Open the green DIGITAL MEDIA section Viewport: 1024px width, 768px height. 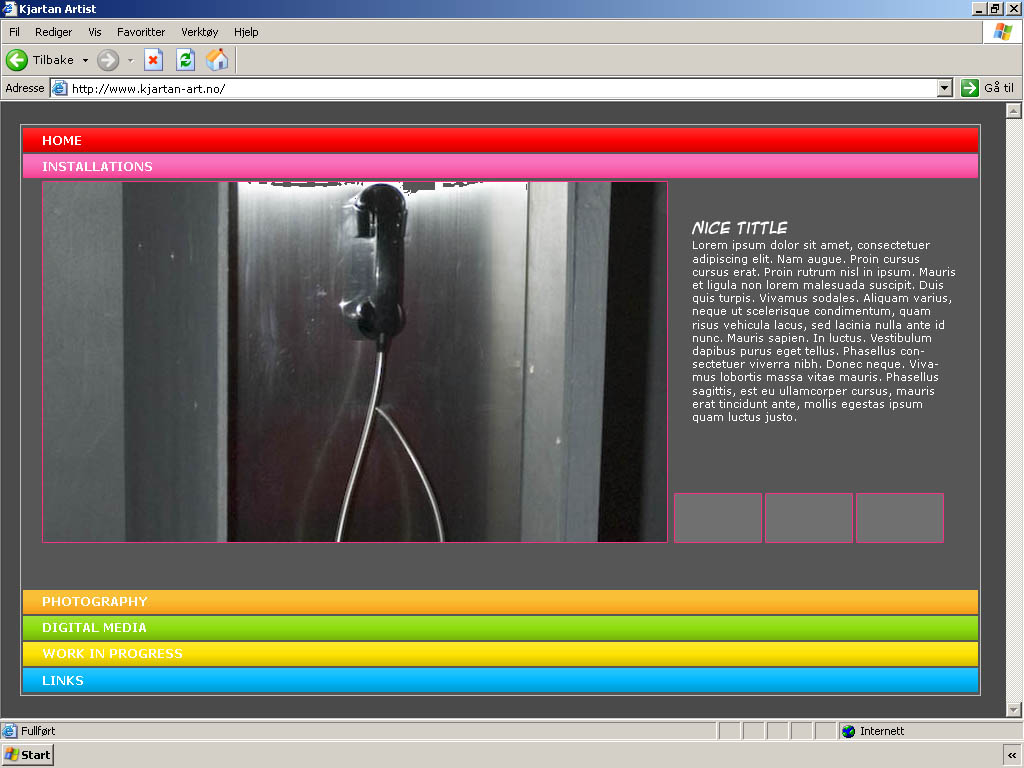click(500, 628)
